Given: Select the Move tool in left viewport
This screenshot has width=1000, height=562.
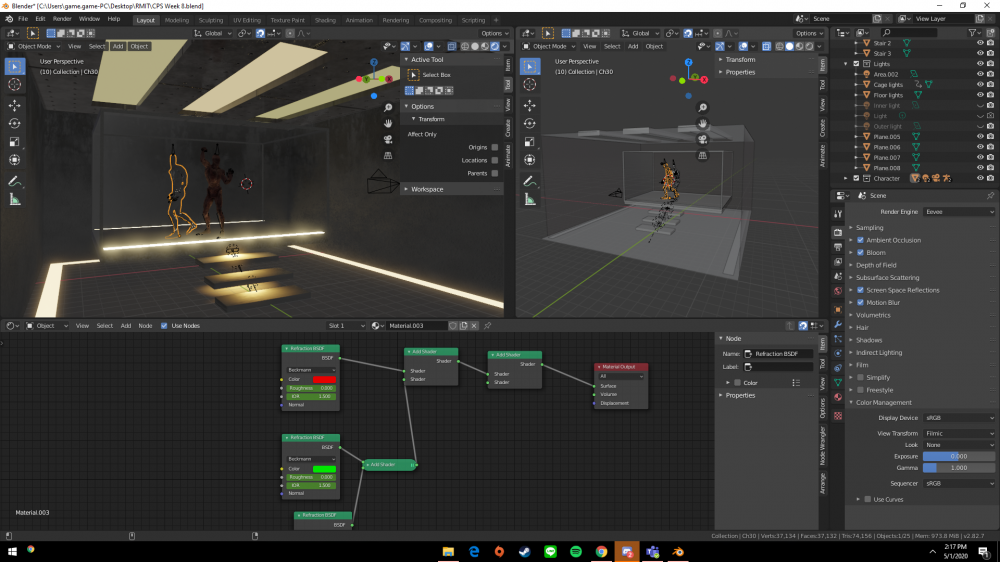Looking at the screenshot, I should 15,105.
